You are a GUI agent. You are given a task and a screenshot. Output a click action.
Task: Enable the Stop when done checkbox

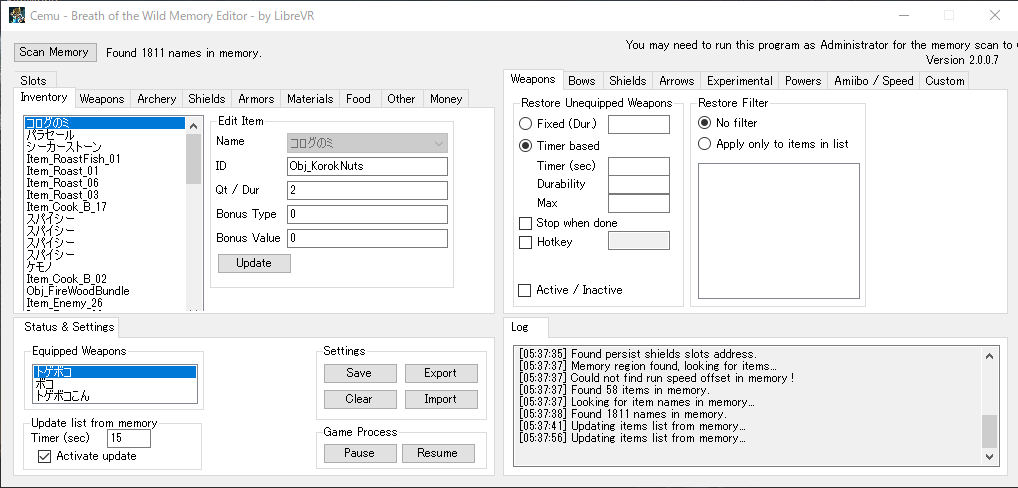coord(526,223)
